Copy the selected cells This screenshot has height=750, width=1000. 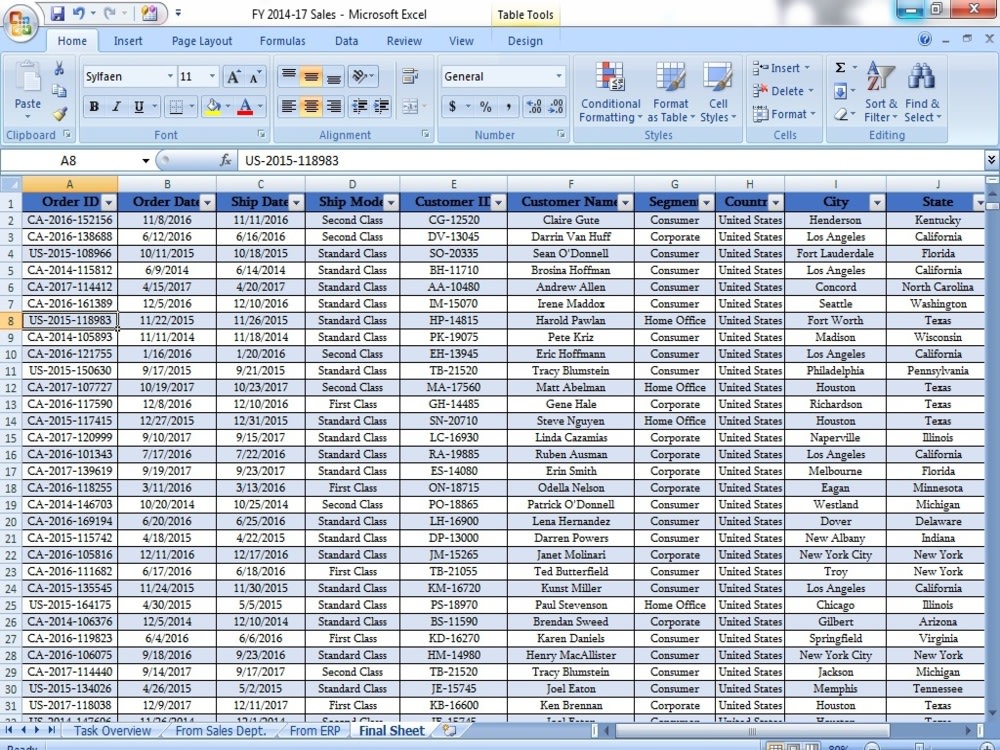(x=59, y=91)
